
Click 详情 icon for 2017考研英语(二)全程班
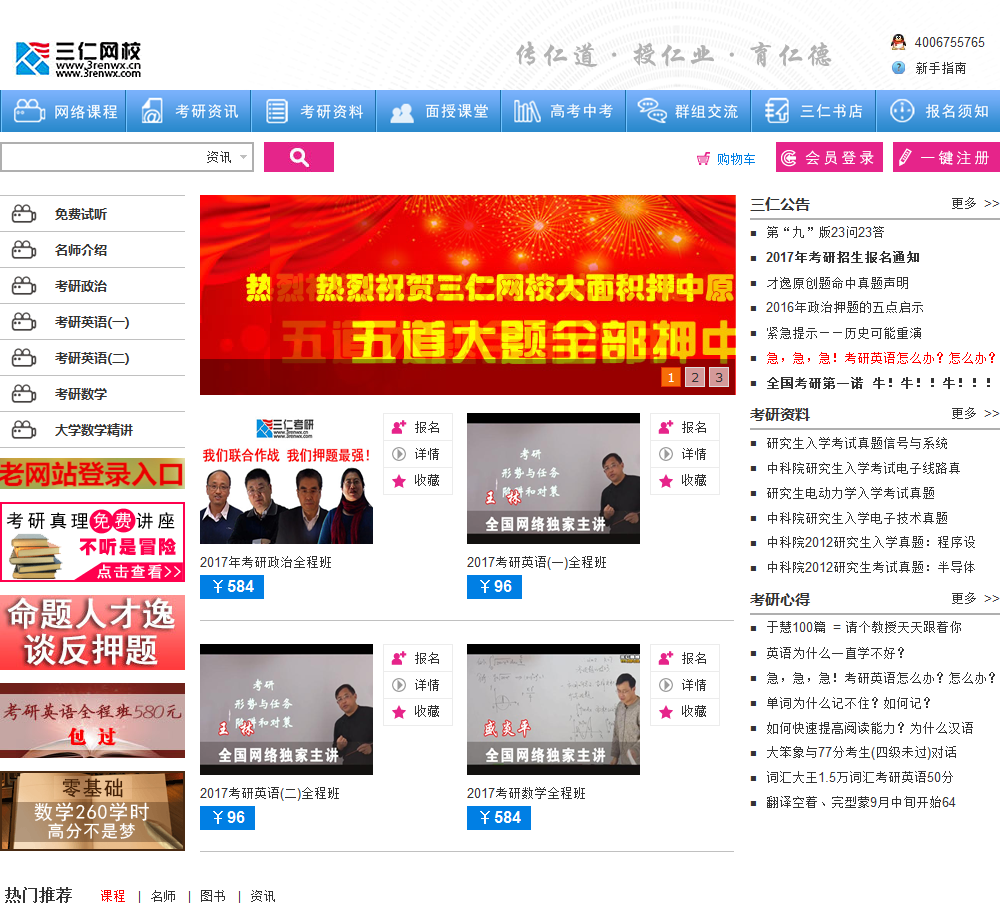[399, 684]
